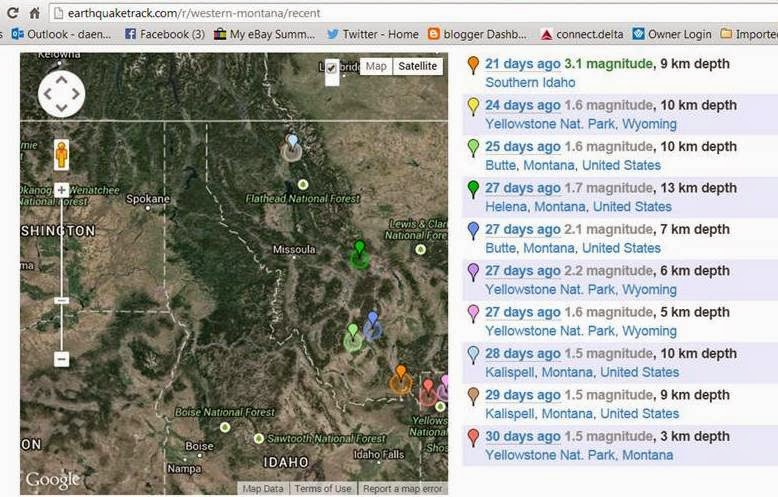The width and height of the screenshot is (778, 497).
Task: Open blogger Dashboard bookmark
Action: (x=477, y=34)
